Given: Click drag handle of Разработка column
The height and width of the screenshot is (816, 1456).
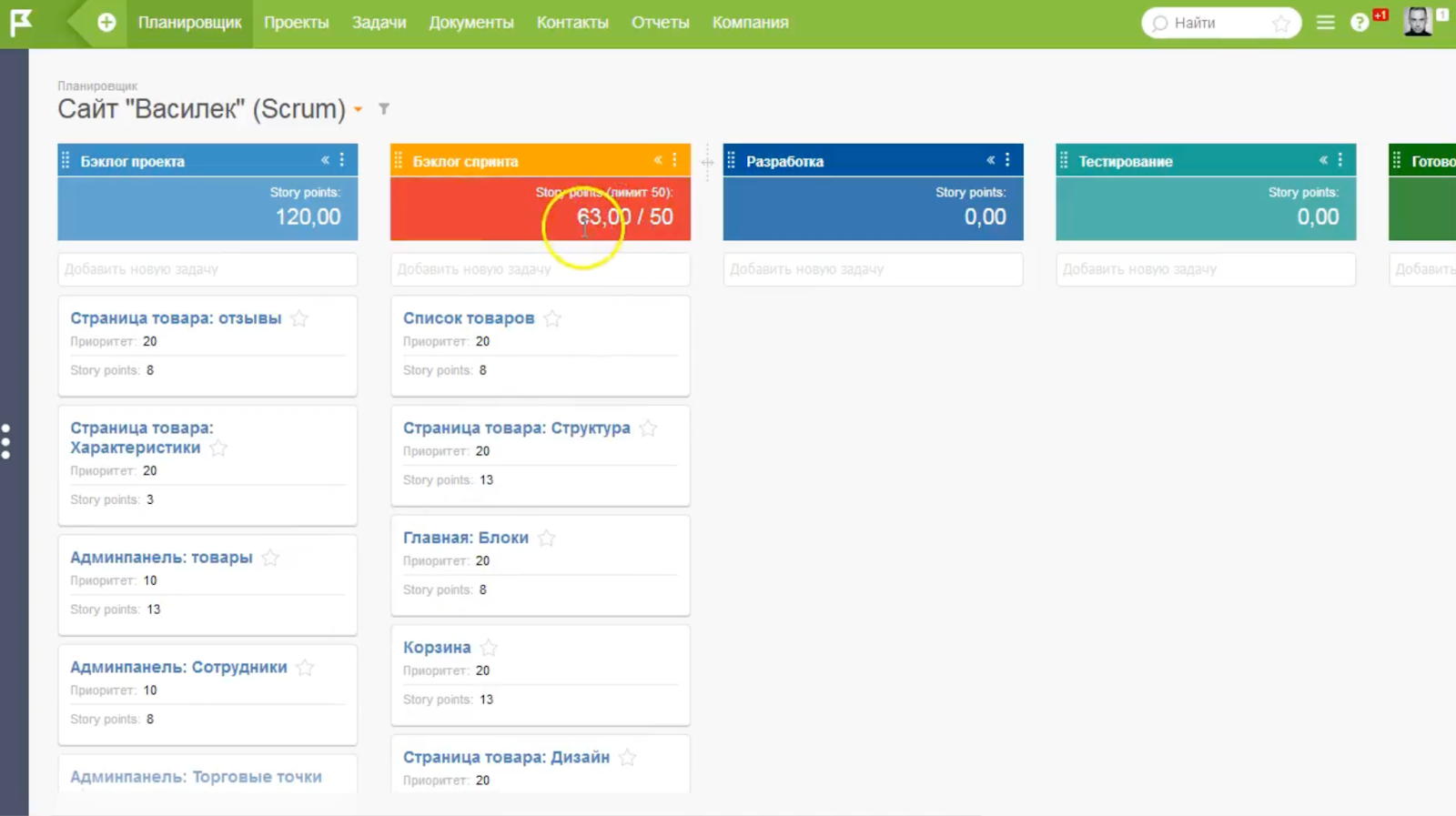Looking at the screenshot, I should pyautogui.click(x=732, y=161).
